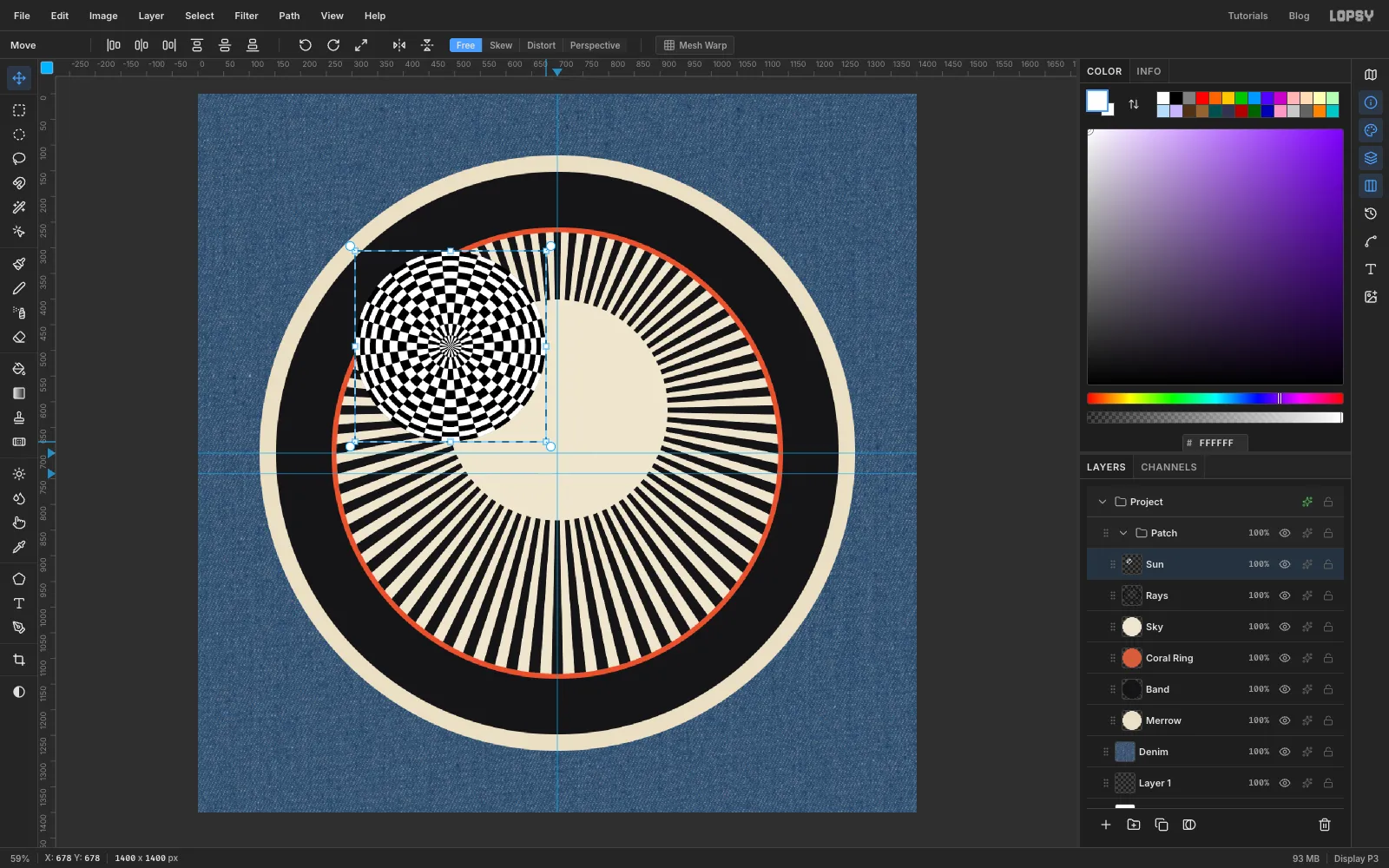Select the Clone Stamp tool
The width and height of the screenshot is (1389, 868).
19,418
